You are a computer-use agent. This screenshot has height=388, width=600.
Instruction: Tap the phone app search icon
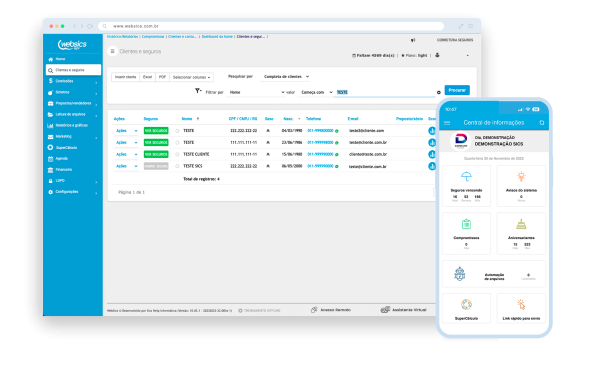click(x=542, y=123)
